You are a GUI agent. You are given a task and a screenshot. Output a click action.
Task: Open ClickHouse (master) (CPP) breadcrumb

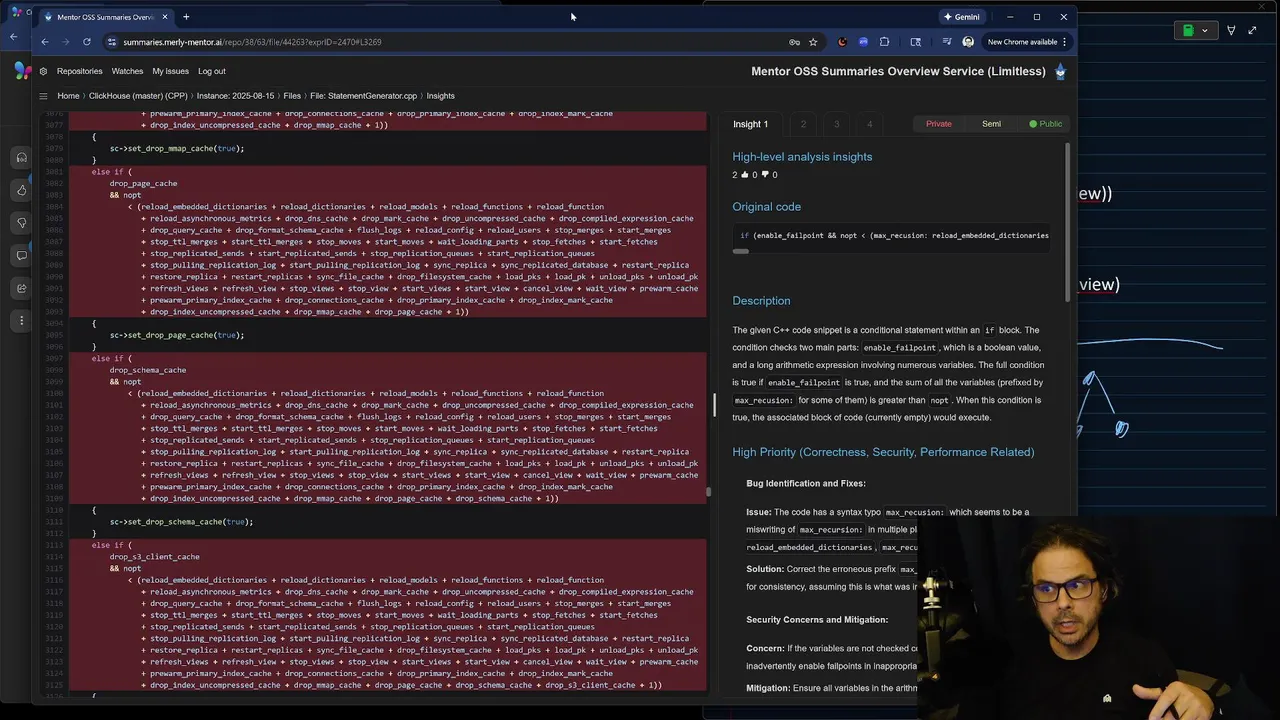point(138,96)
